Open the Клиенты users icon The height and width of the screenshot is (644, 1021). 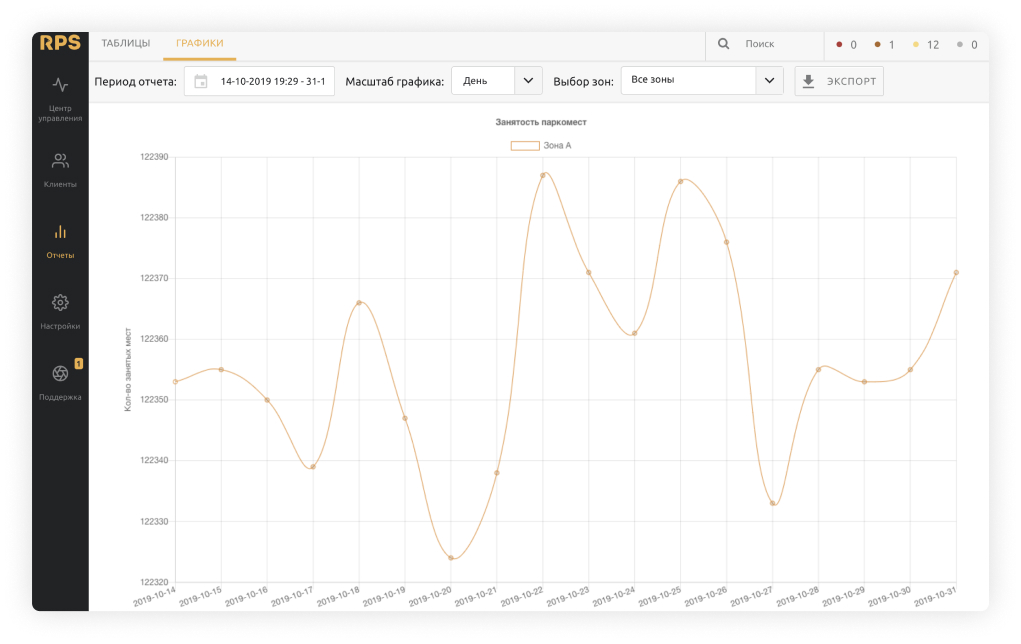point(60,161)
